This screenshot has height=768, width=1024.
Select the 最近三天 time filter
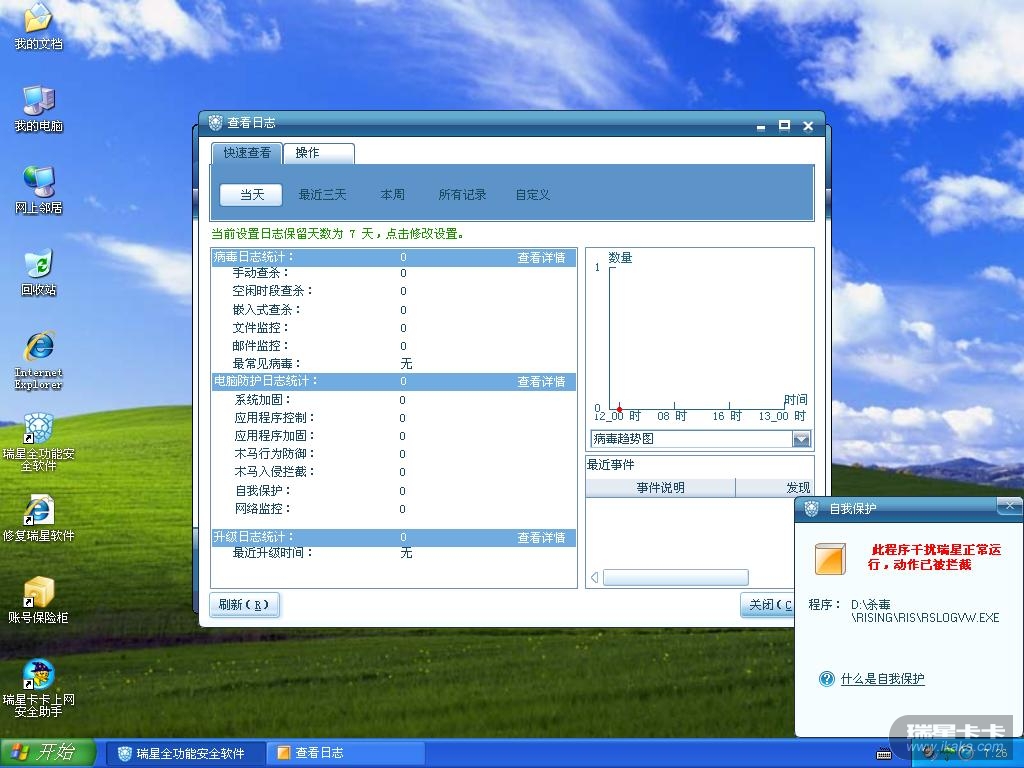[x=322, y=195]
